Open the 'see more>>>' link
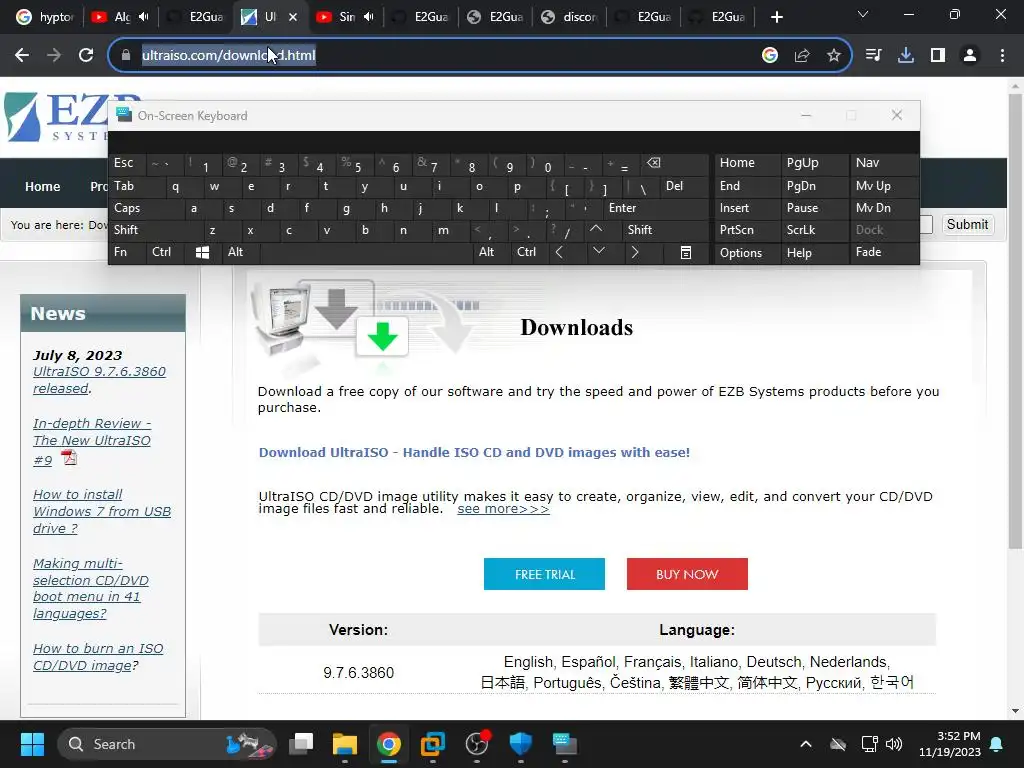 pos(503,509)
